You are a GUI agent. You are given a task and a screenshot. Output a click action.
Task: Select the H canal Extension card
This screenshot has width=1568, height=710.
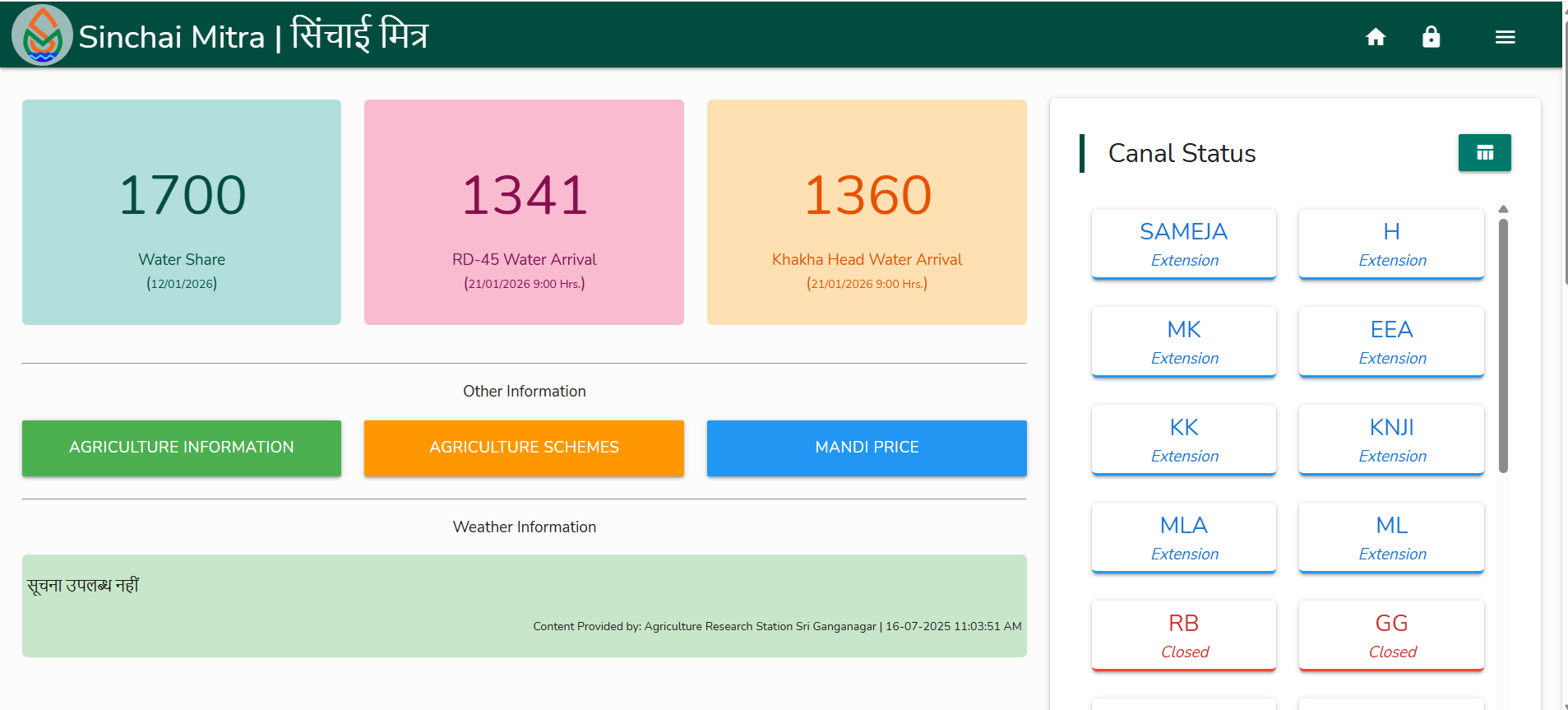(x=1391, y=244)
